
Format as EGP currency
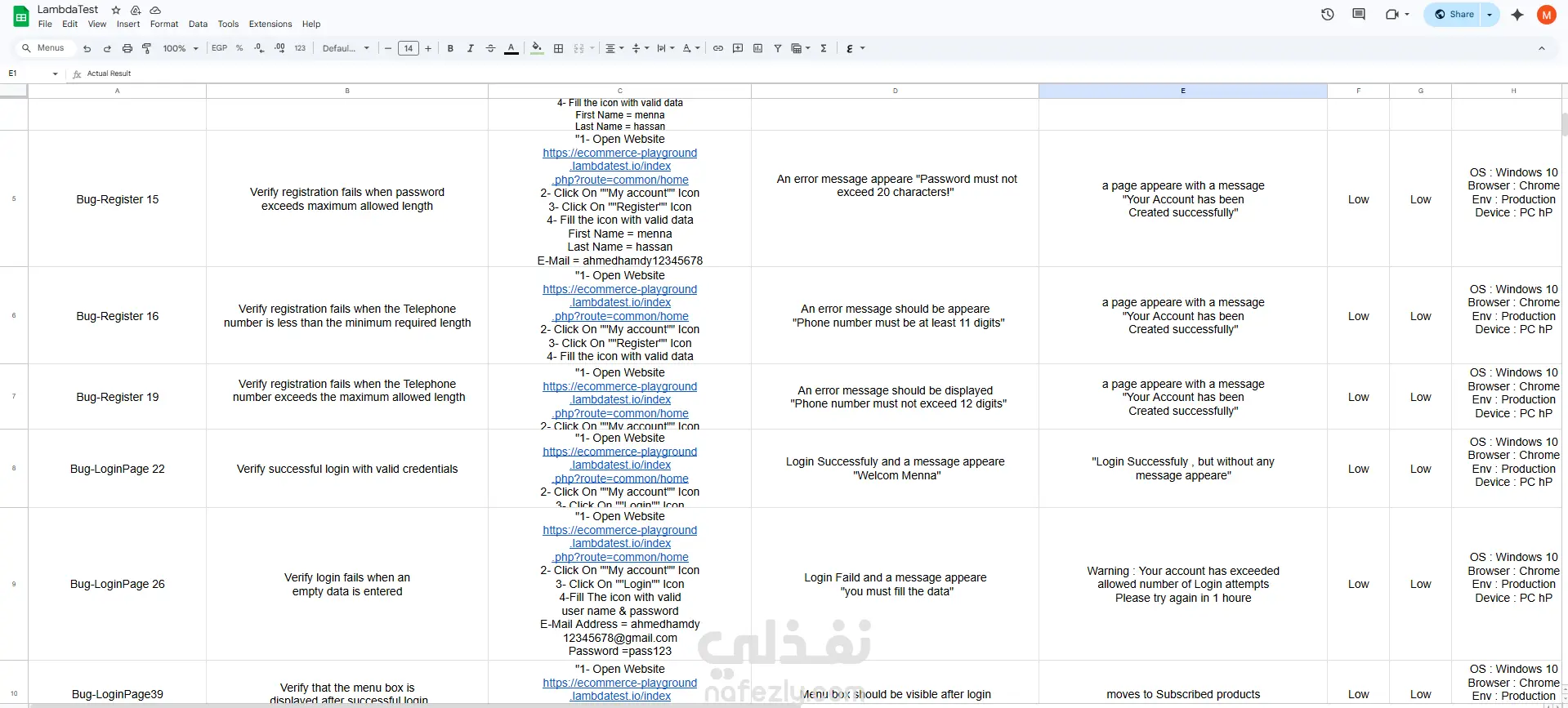[219, 48]
